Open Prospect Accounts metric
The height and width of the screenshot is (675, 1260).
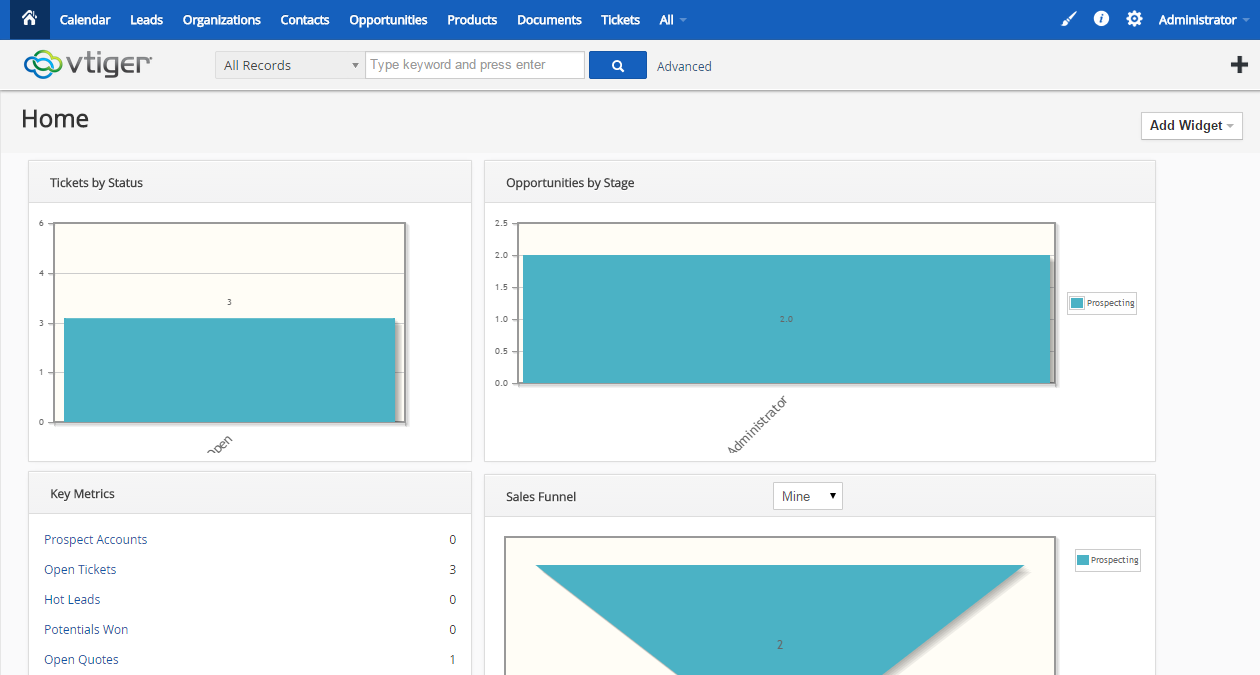[95, 539]
